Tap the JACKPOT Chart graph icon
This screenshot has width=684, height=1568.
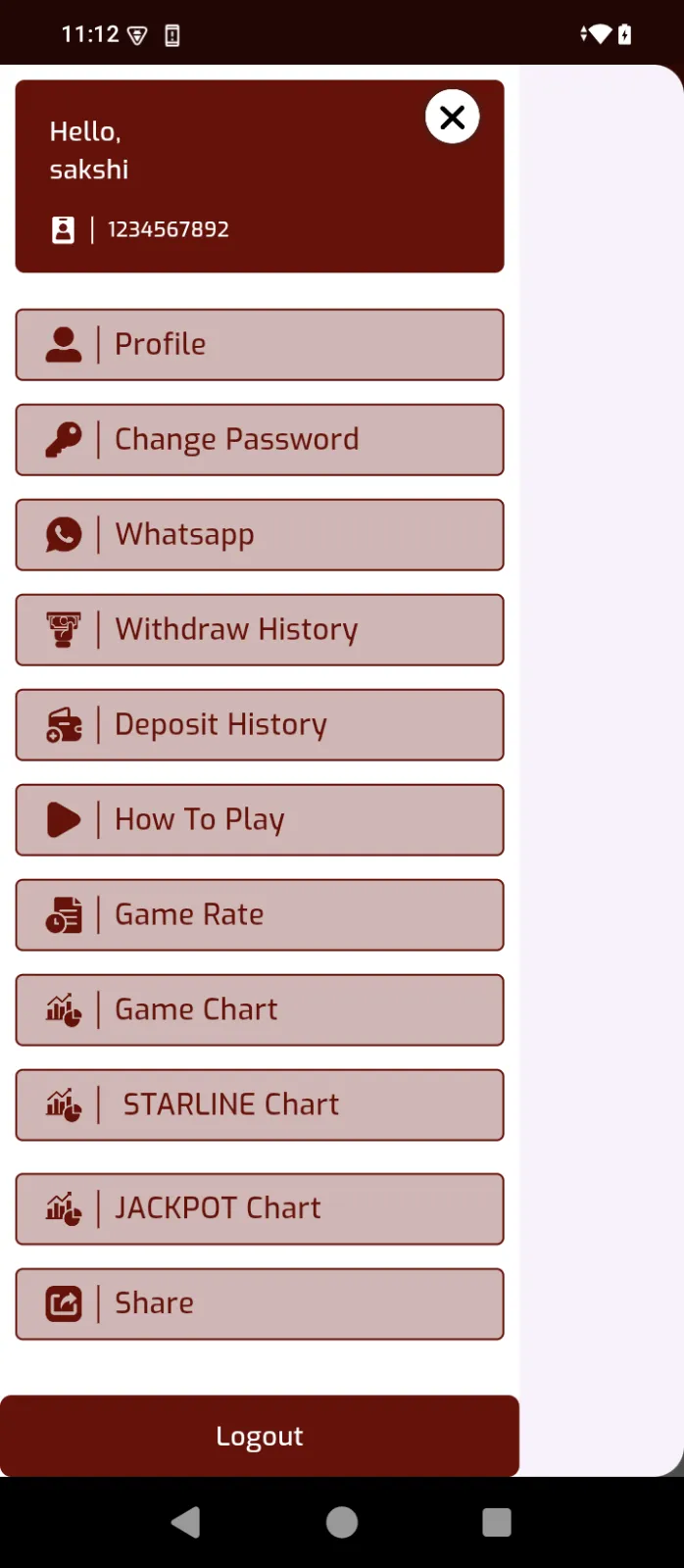(64, 1209)
